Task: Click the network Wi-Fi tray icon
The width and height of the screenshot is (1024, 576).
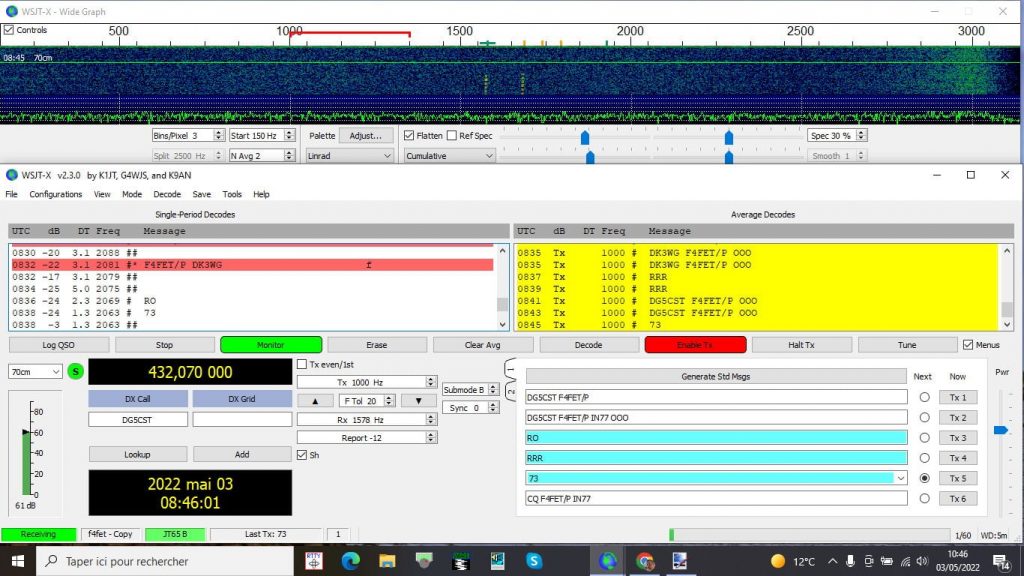Action: [x=905, y=561]
